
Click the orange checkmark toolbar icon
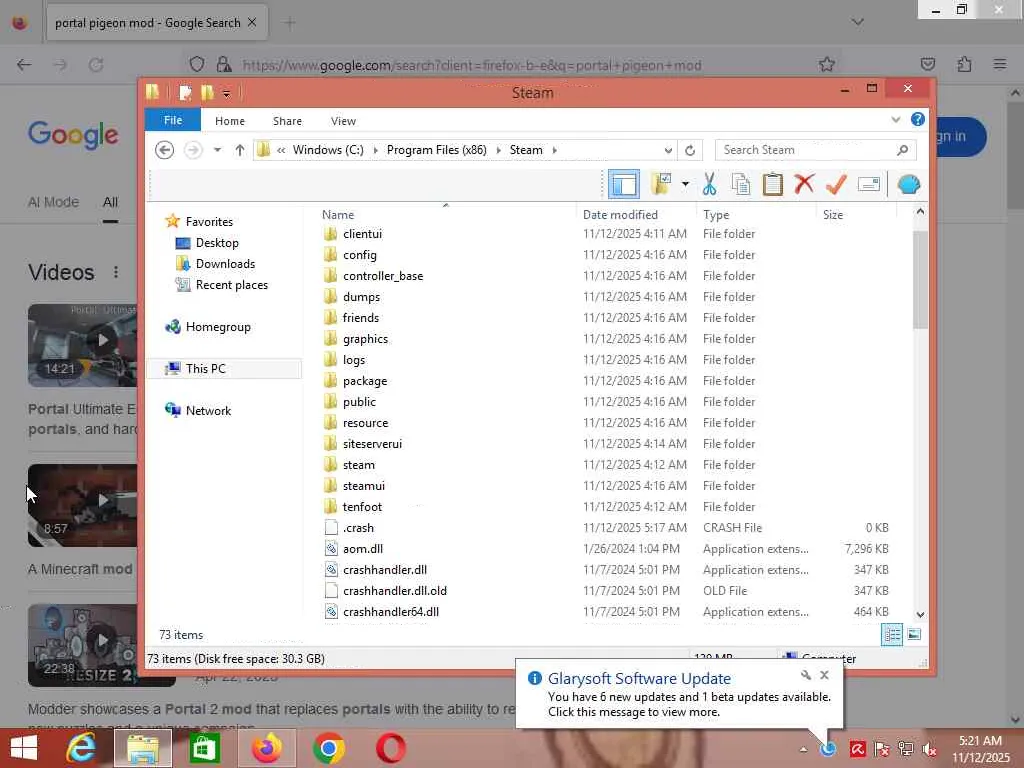836,184
